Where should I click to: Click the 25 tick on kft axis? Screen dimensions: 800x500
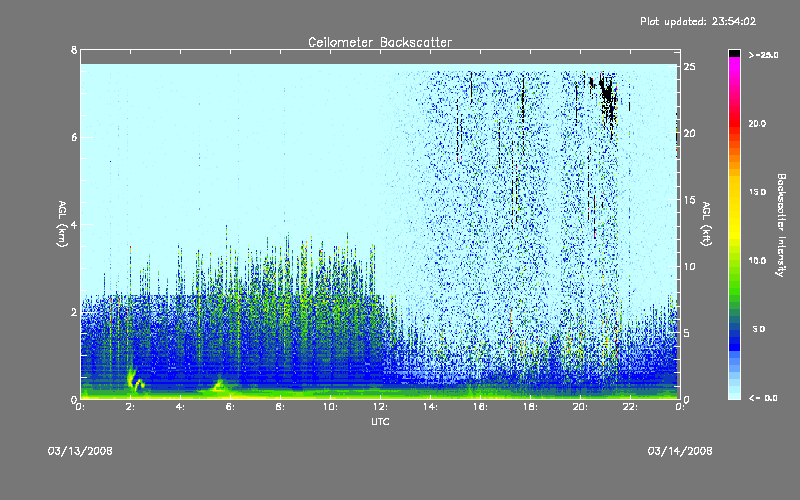(x=689, y=67)
